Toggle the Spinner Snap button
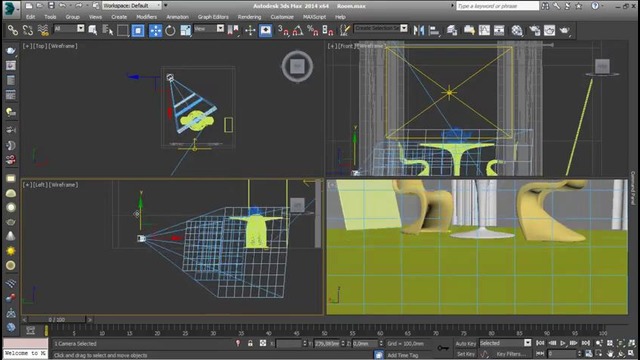This screenshot has width=640, height=360. [328, 30]
